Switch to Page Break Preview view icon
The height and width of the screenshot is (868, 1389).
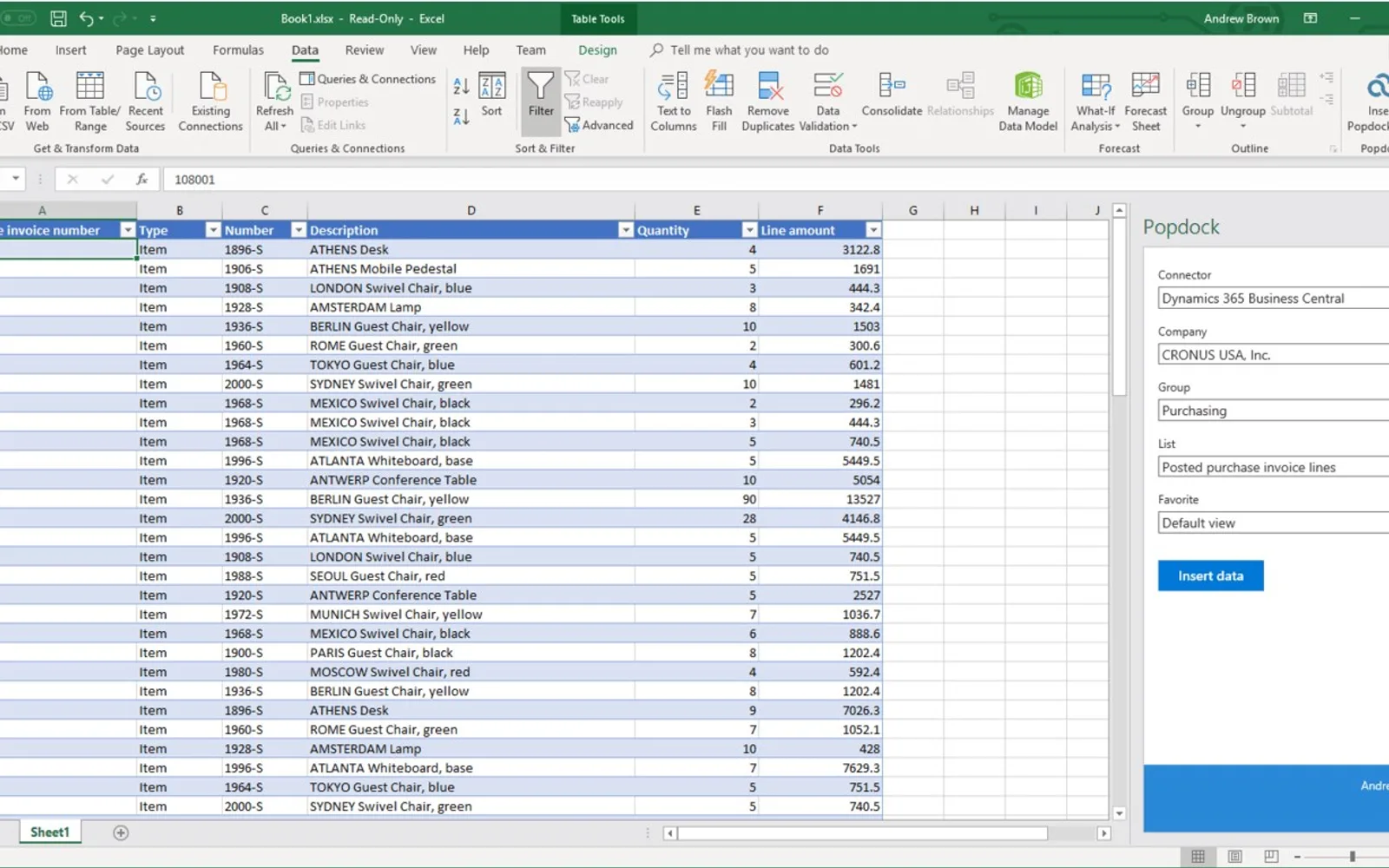click(x=1271, y=857)
